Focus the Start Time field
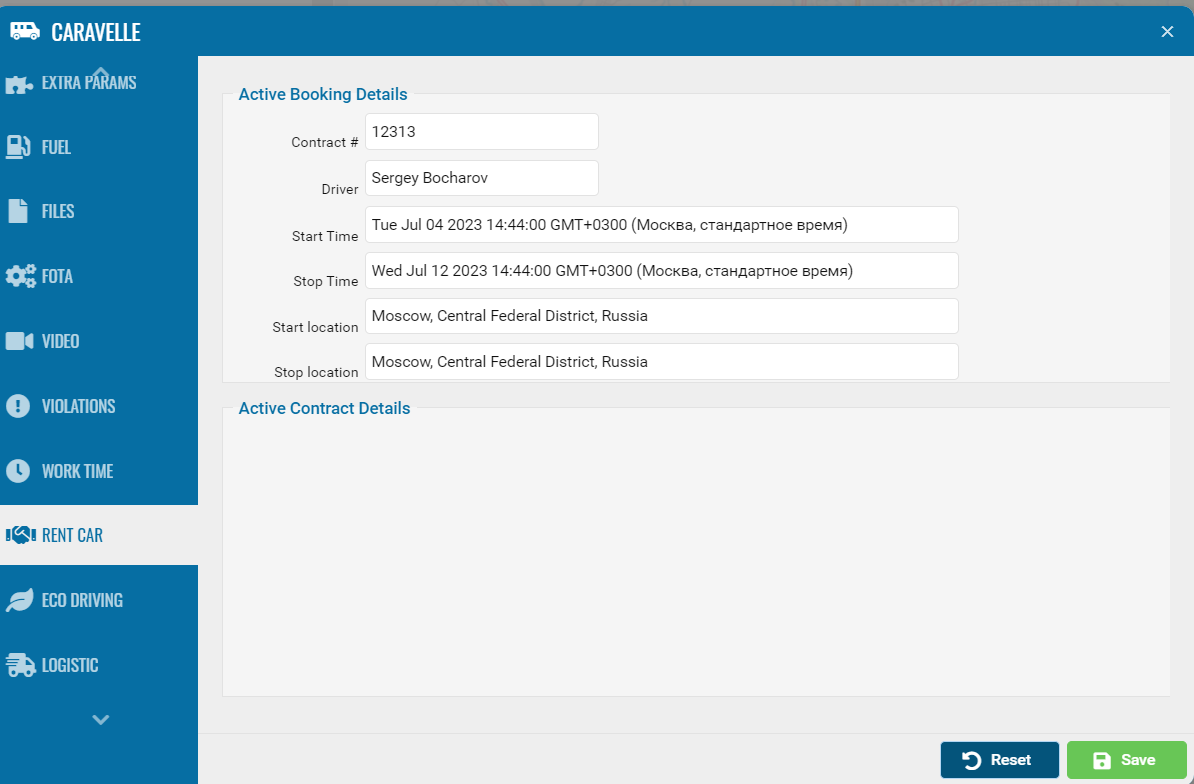Image resolution: width=1194 pixels, height=784 pixels. click(661, 225)
